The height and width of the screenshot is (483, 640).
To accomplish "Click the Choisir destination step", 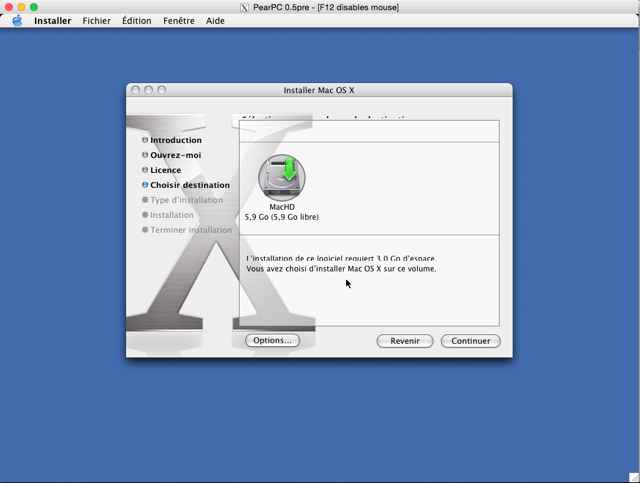I will coord(190,185).
